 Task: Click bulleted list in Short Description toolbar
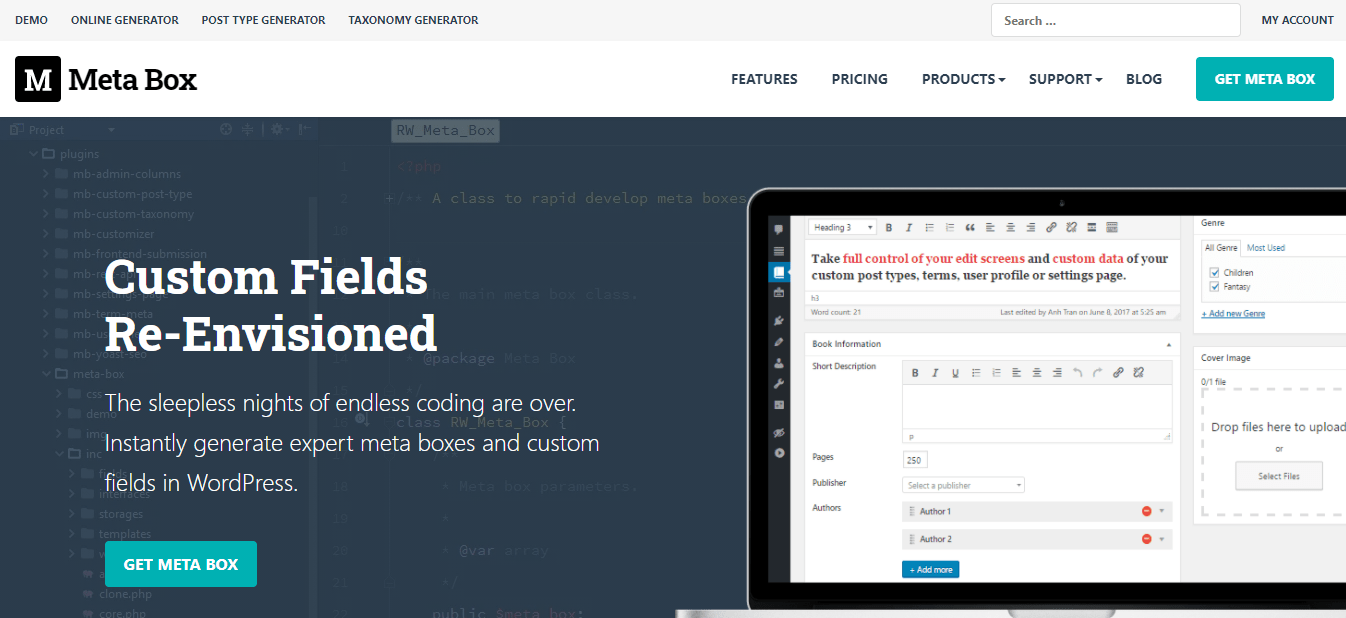pyautogui.click(x=976, y=373)
